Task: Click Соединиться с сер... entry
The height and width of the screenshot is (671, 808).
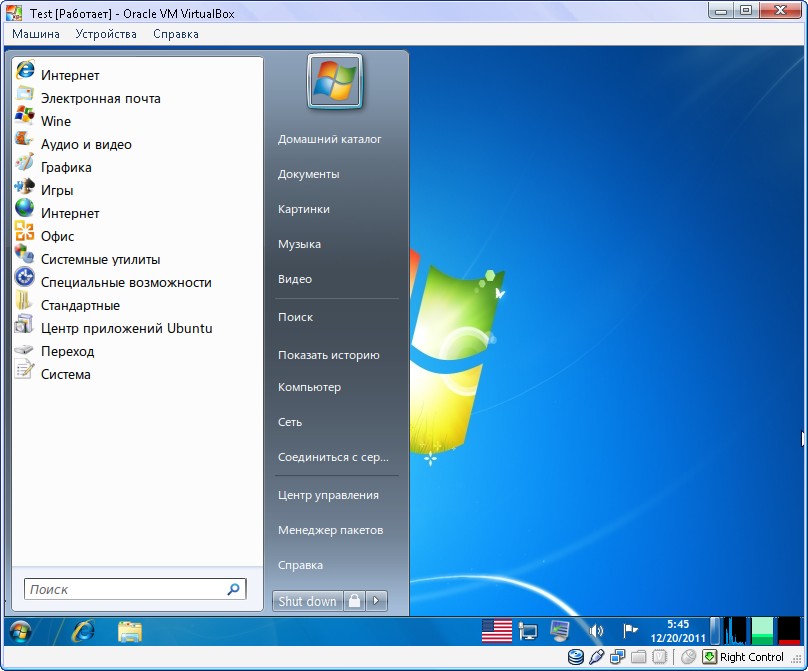Action: (x=333, y=457)
